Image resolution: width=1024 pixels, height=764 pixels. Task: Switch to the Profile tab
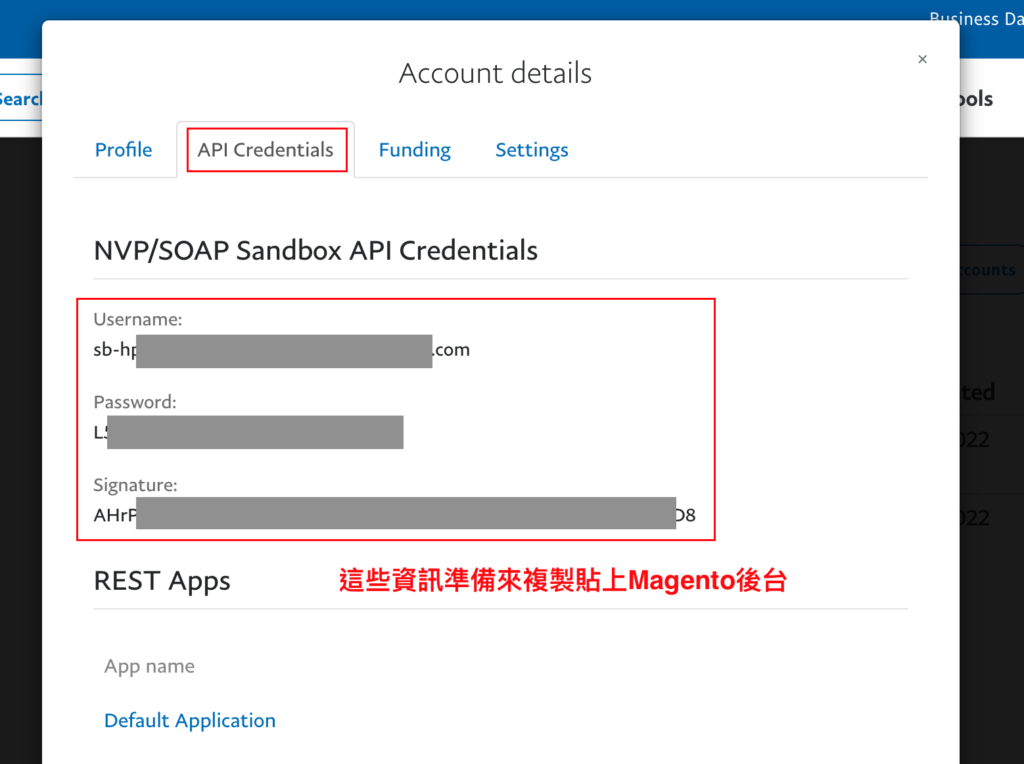(123, 150)
